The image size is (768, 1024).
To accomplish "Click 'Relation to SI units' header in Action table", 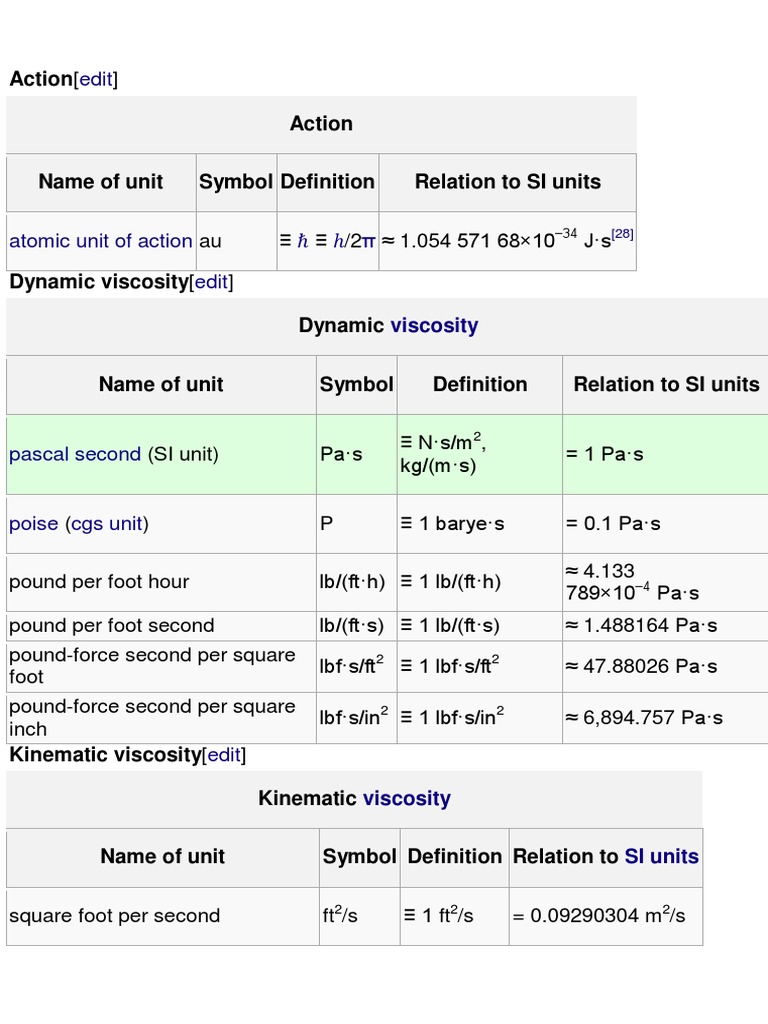I will [507, 182].
